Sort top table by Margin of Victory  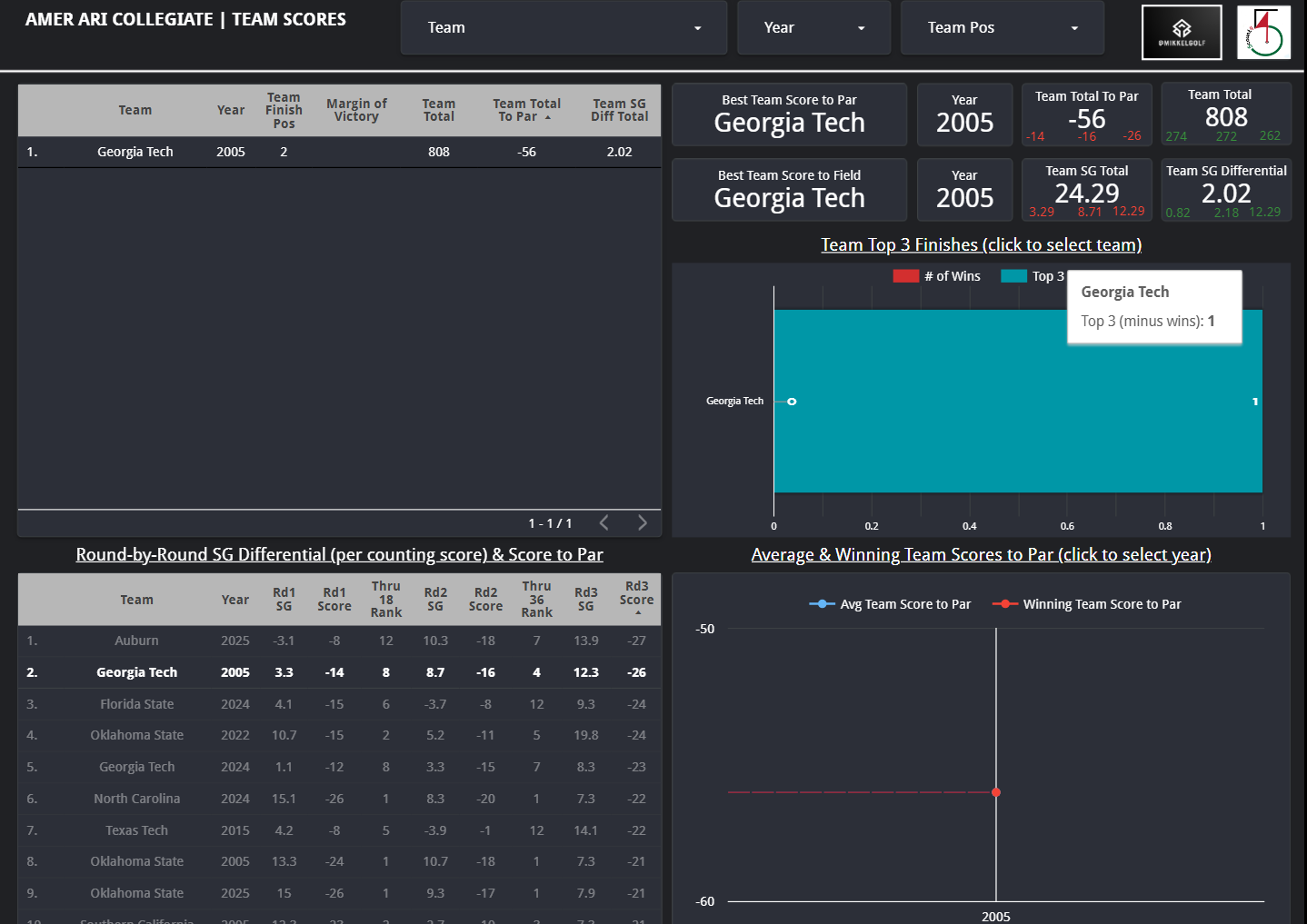tap(356, 110)
